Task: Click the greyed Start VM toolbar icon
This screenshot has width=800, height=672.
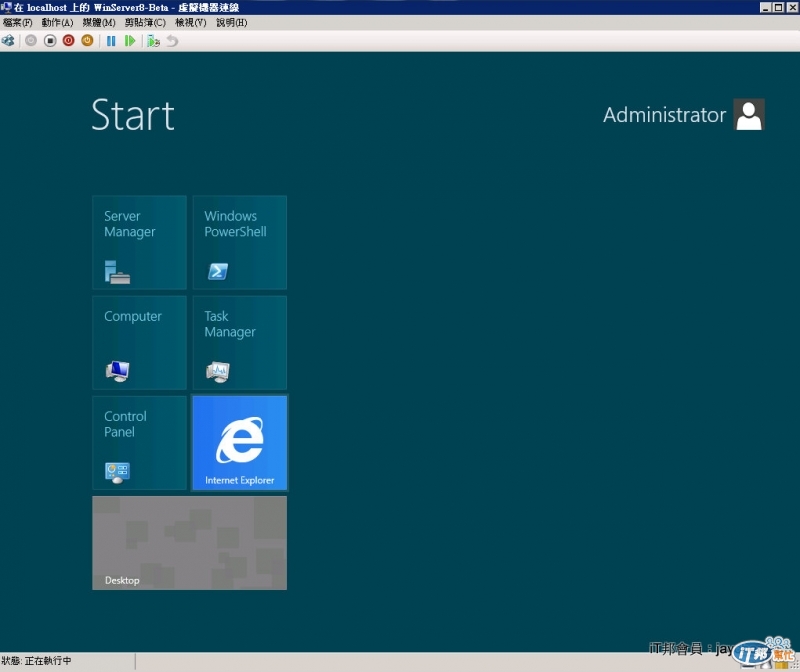Action: point(31,41)
